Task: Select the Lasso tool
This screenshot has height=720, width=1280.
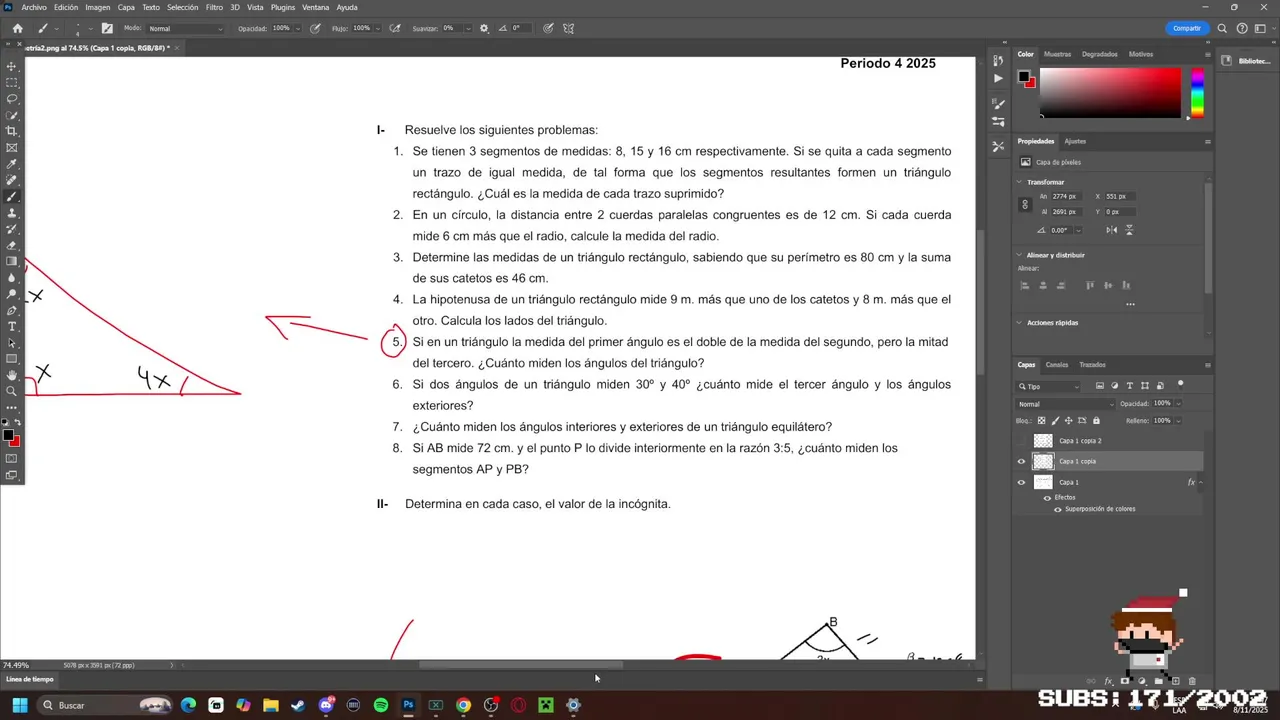Action: pos(12,99)
